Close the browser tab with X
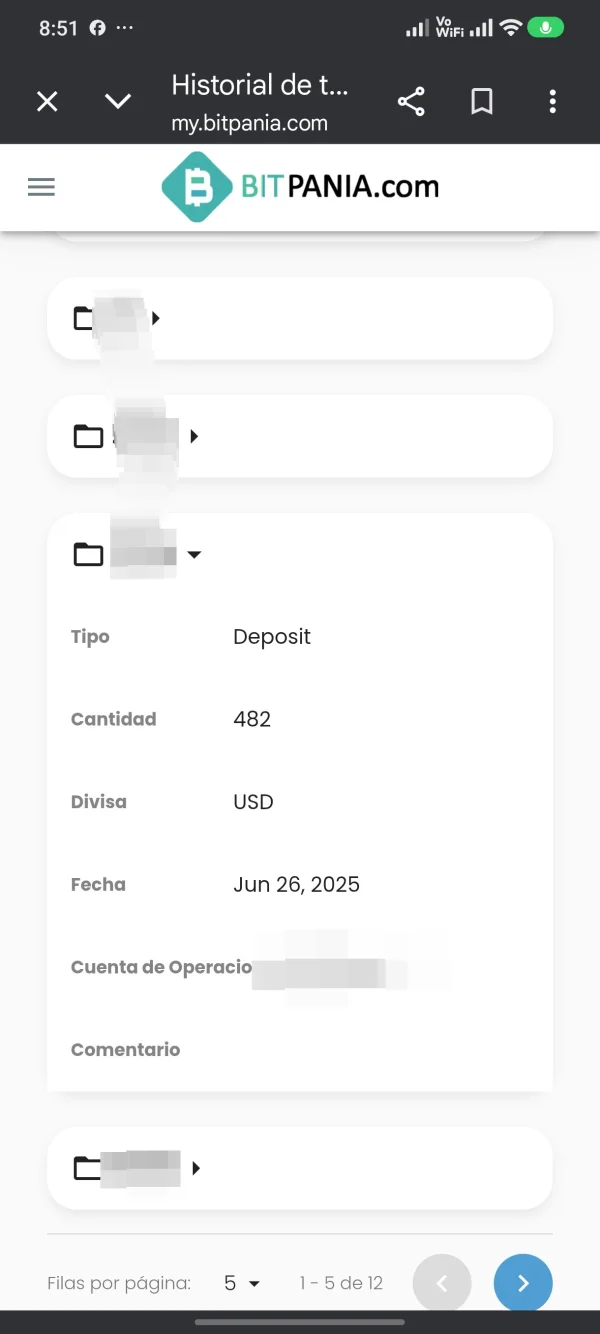600x1334 pixels. pos(47,101)
